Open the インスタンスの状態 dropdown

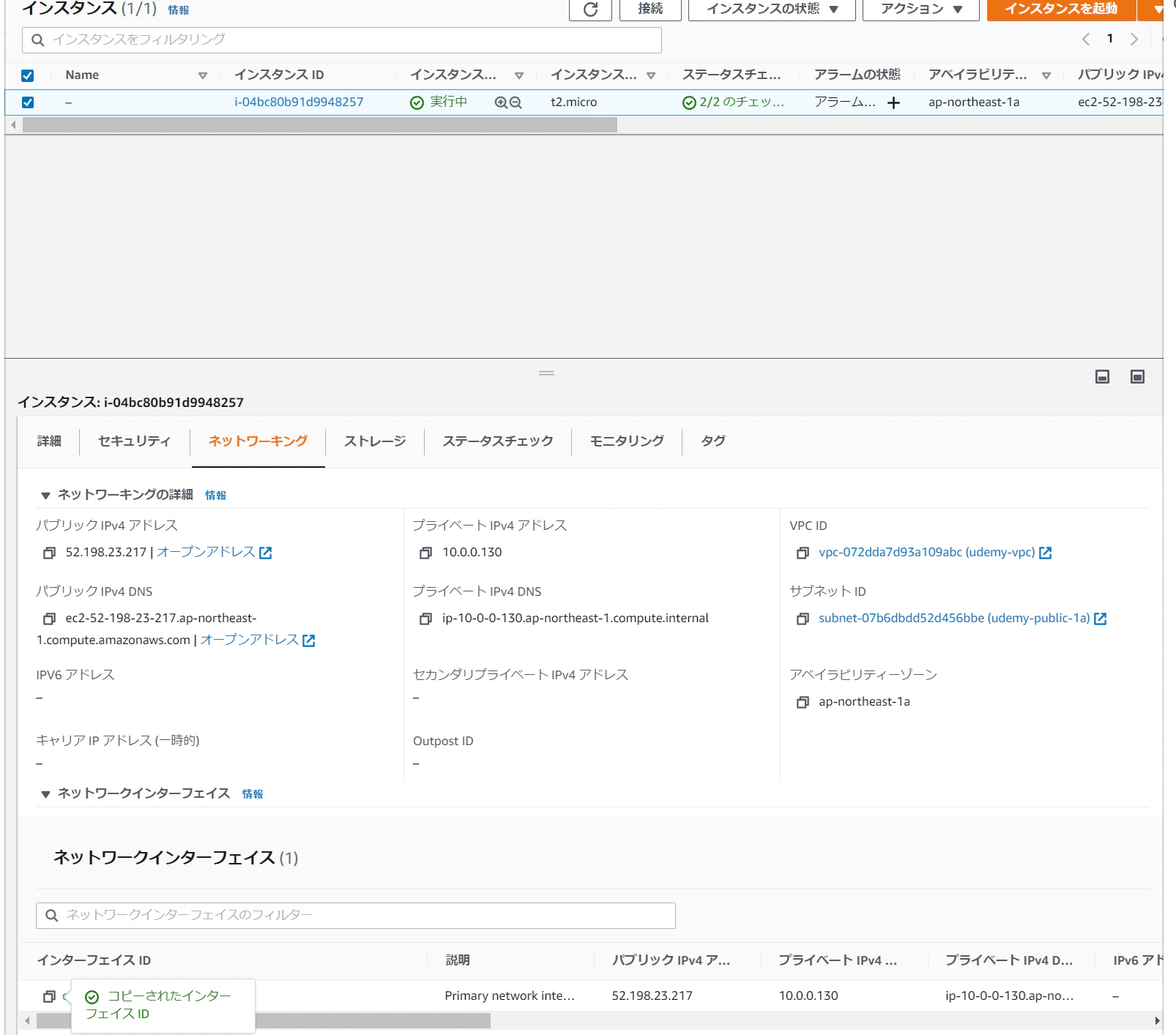[x=772, y=10]
